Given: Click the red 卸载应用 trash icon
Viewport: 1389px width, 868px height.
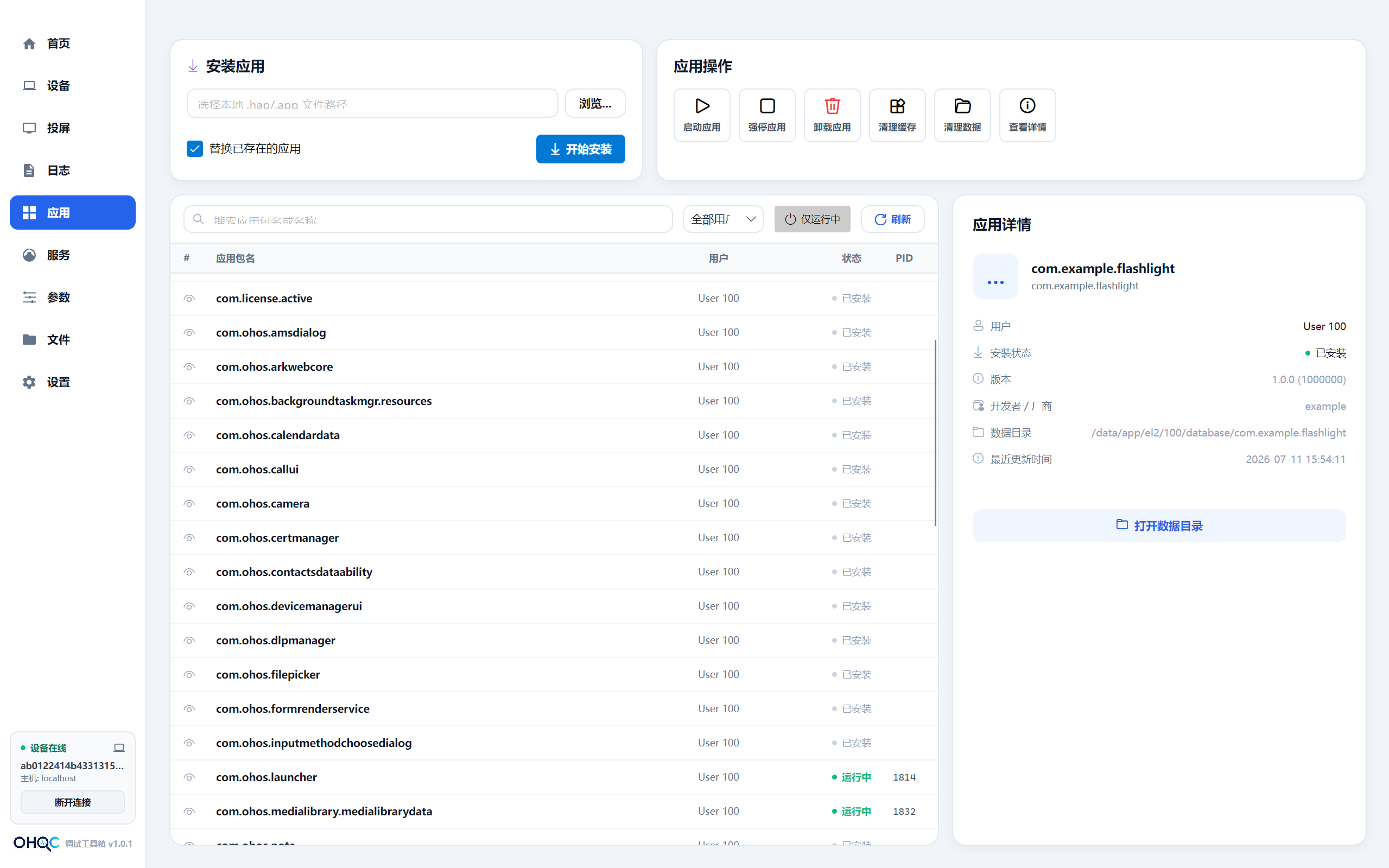Looking at the screenshot, I should [832, 106].
